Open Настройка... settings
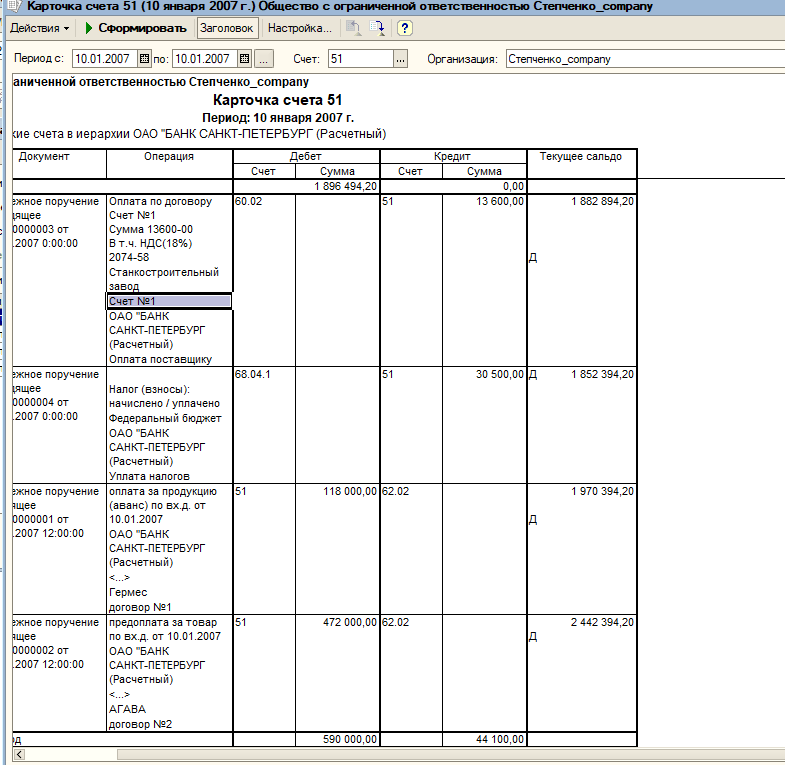The width and height of the screenshot is (785, 765). (x=299, y=28)
